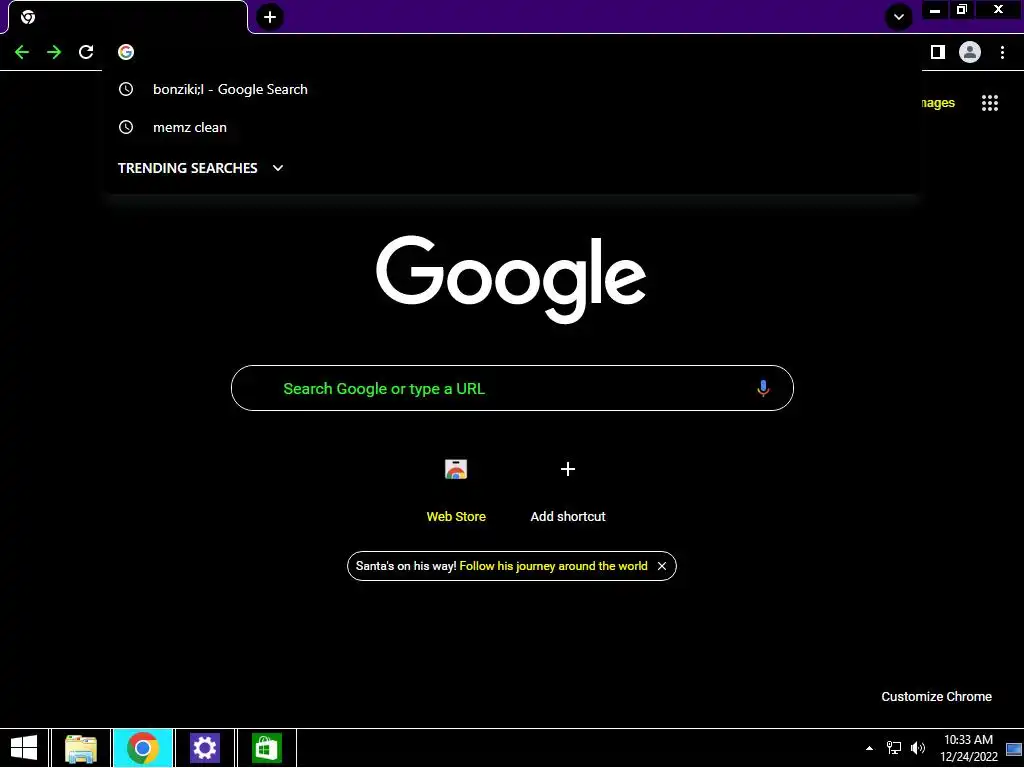Open the volume speaker tray icon
The image size is (1024, 768).
tap(918, 748)
